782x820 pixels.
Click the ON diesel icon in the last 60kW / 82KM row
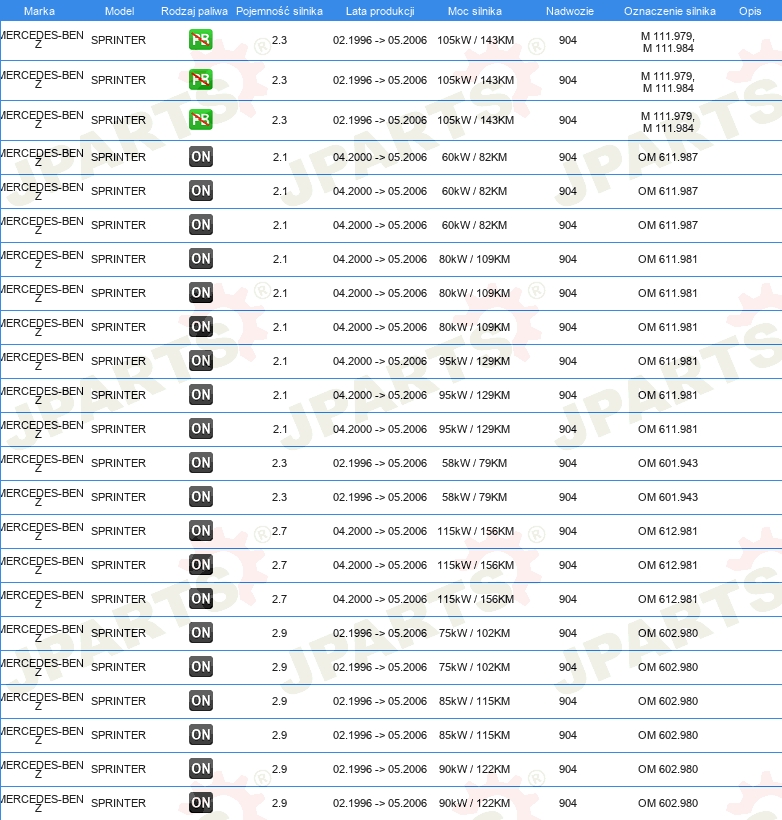201,224
